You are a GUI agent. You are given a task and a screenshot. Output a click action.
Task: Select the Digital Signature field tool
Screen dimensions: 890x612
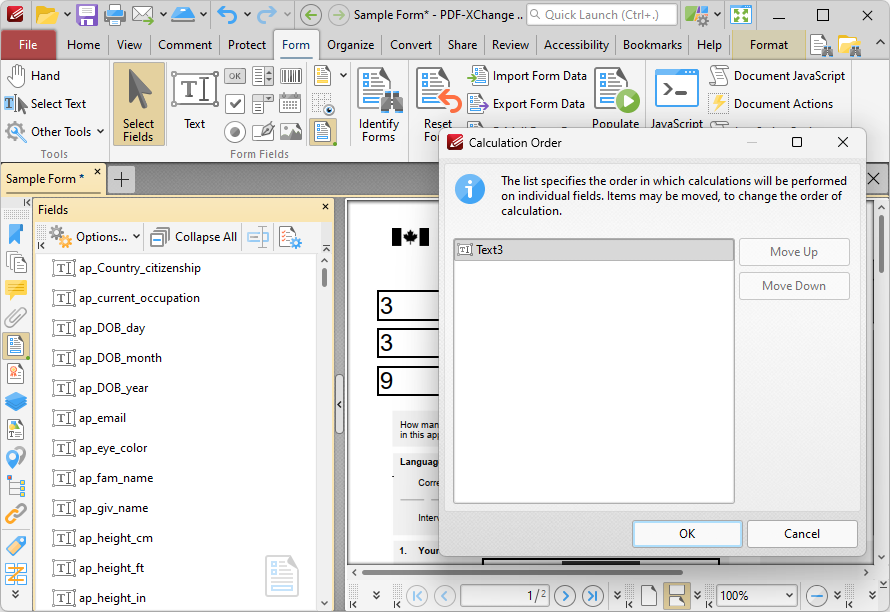click(x=263, y=132)
